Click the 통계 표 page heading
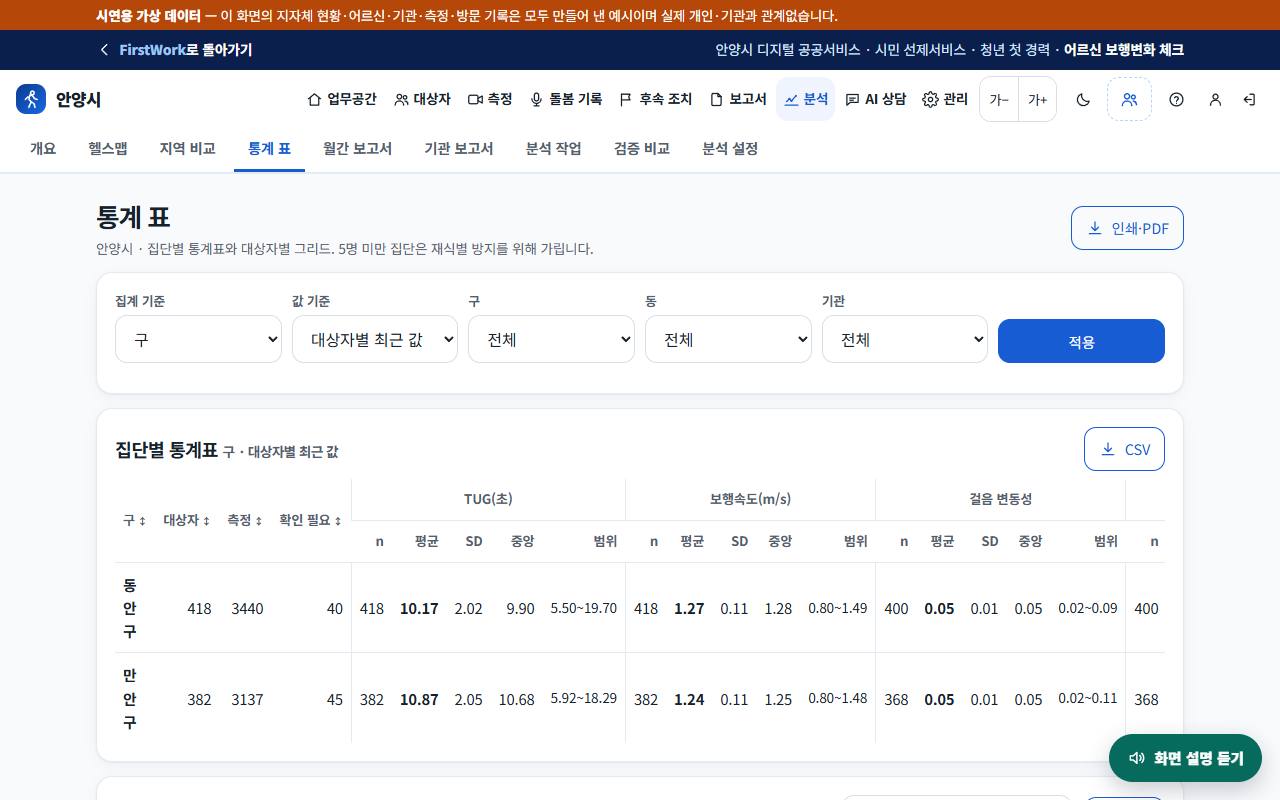 pyautogui.click(x=133, y=217)
